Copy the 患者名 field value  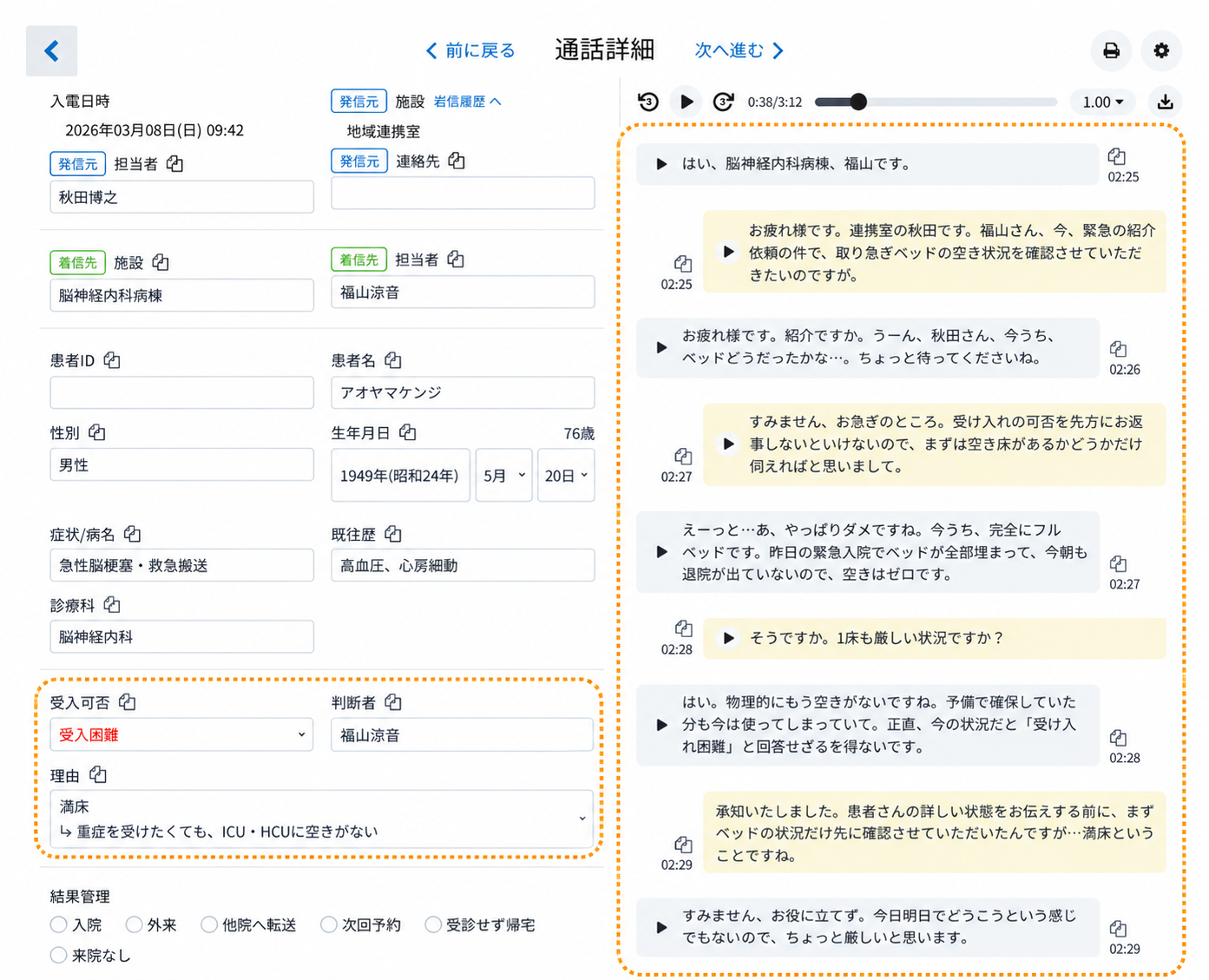393,359
